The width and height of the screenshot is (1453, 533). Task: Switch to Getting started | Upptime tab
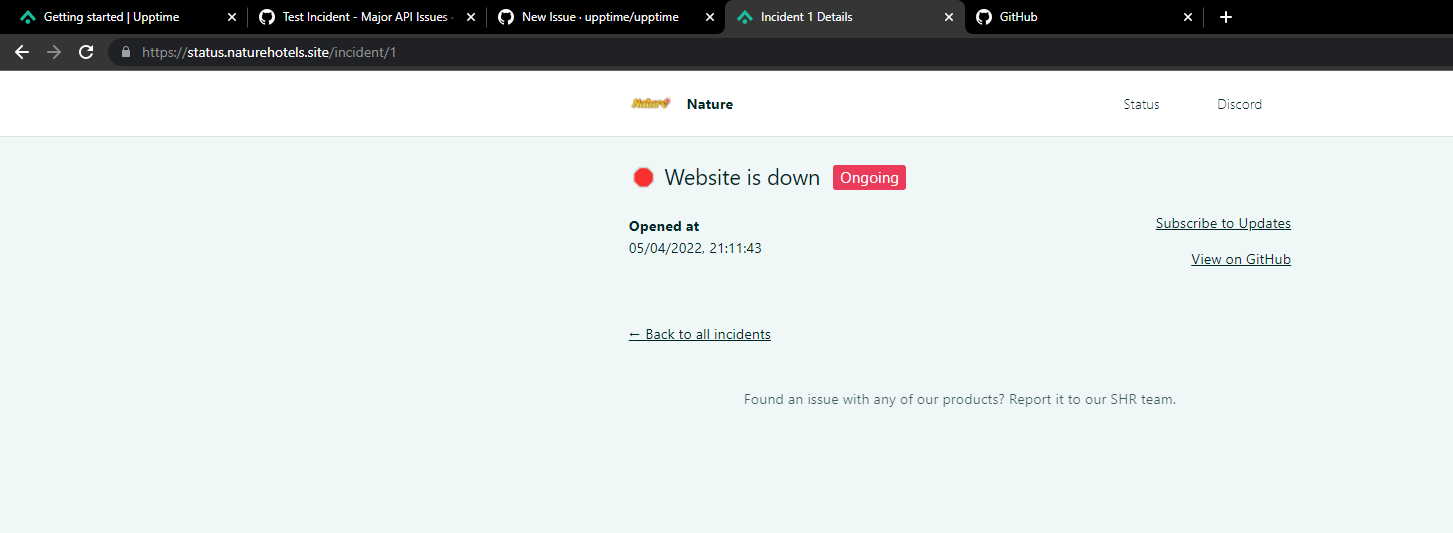[x=127, y=17]
